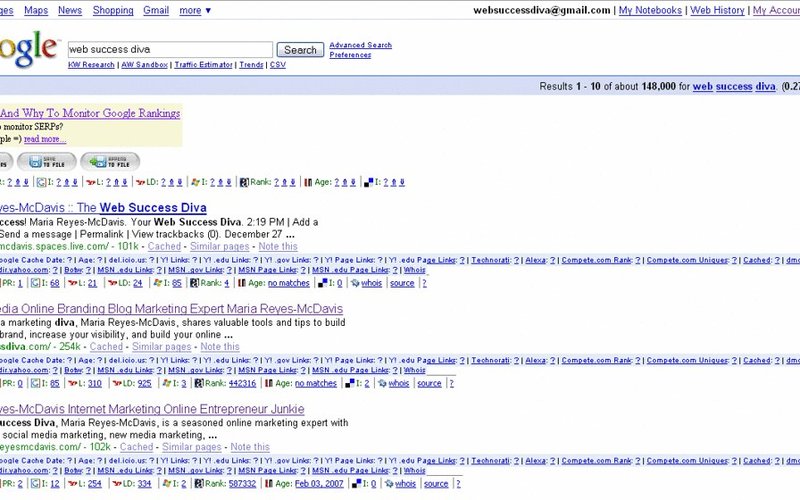This screenshot has width=800, height=500.
Task: Open source link in Rank 587332 row
Action: click(x=436, y=484)
